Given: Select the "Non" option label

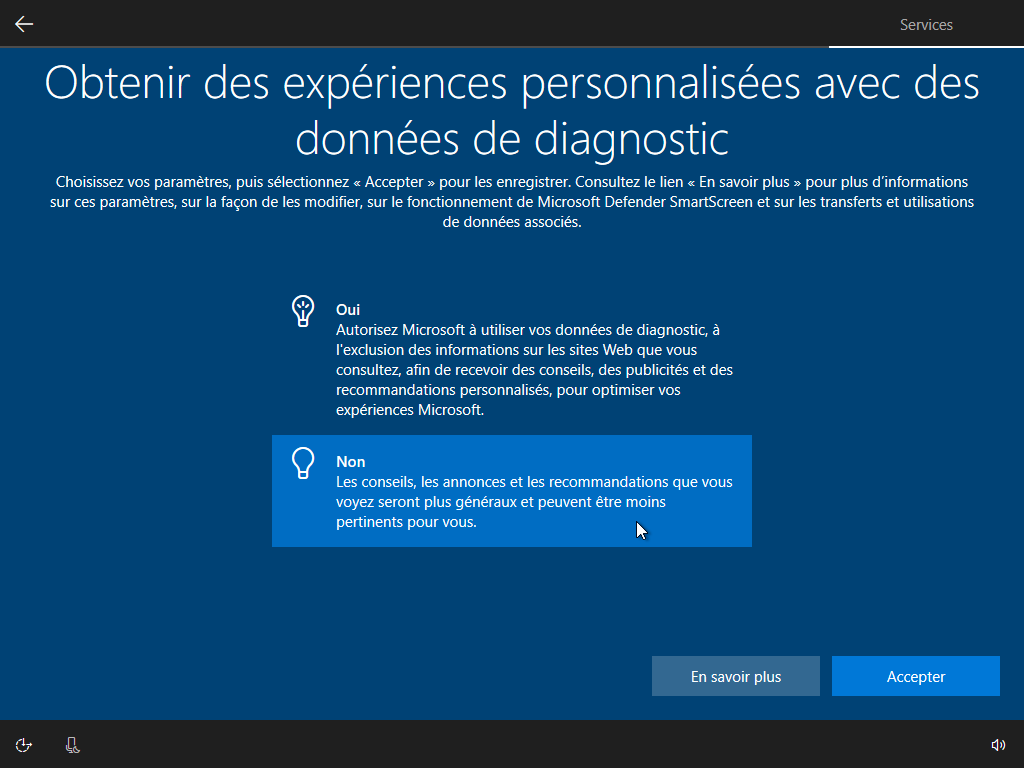Looking at the screenshot, I should [x=351, y=462].
